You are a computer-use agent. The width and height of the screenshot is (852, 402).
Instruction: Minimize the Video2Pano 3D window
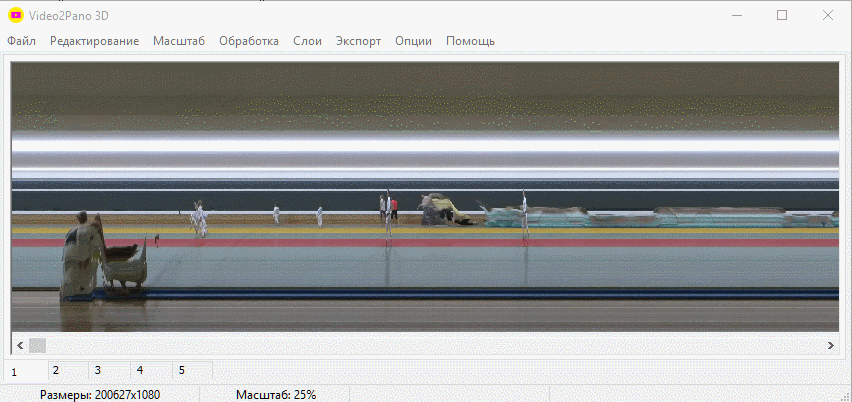(736, 15)
